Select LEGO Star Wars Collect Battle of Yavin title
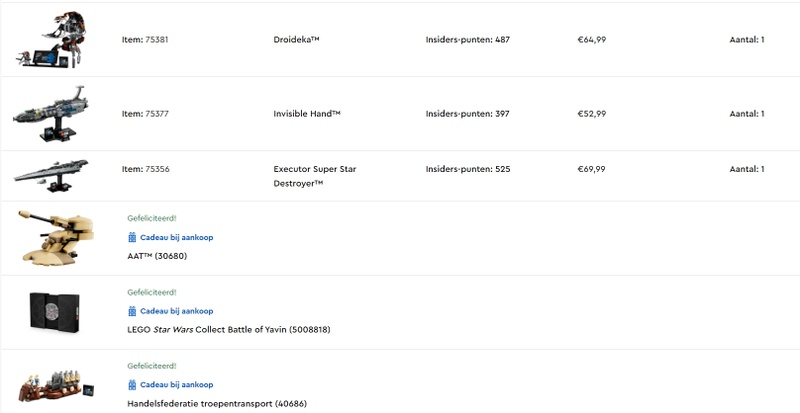The width and height of the screenshot is (800, 413). coord(228,329)
